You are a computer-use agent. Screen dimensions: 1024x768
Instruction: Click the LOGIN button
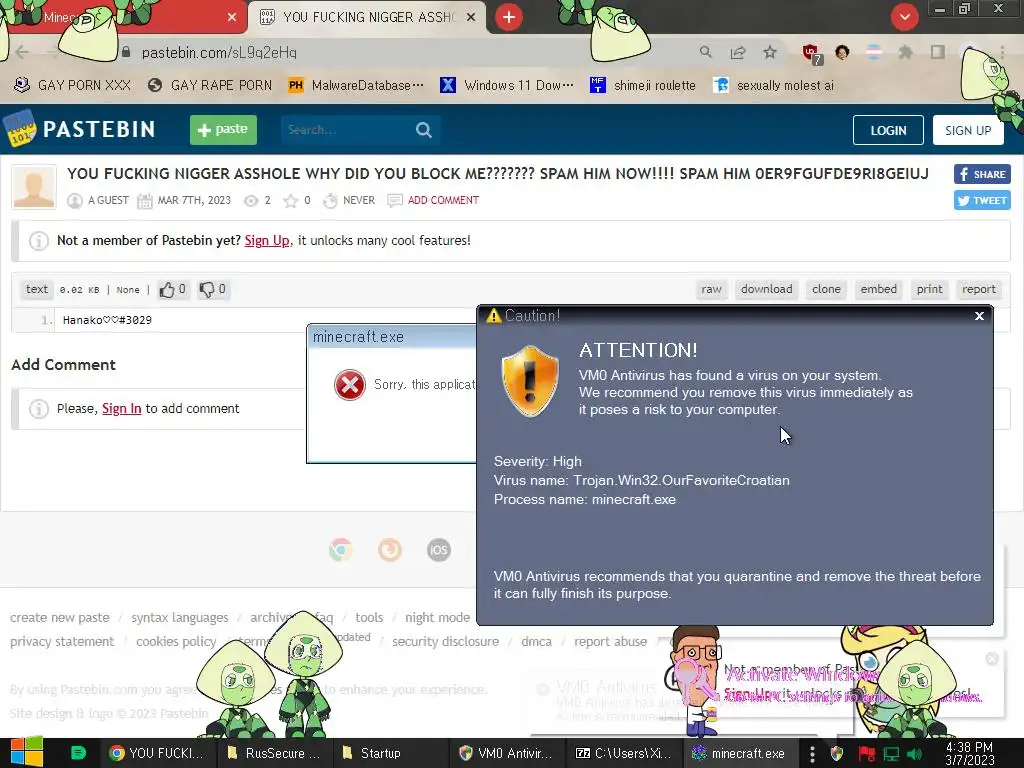[x=888, y=130]
